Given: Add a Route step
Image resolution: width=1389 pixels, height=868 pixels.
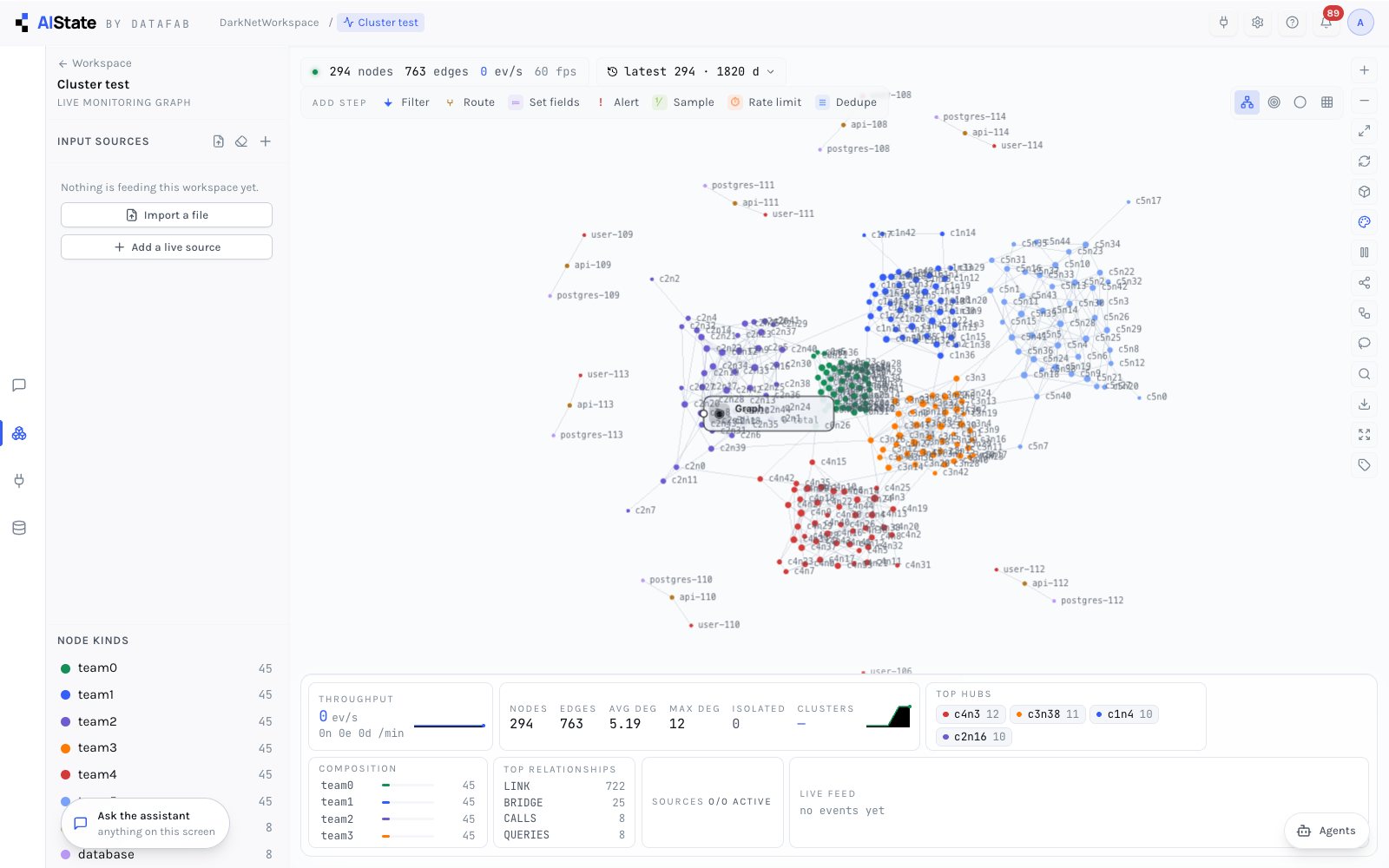Looking at the screenshot, I should coord(470,102).
